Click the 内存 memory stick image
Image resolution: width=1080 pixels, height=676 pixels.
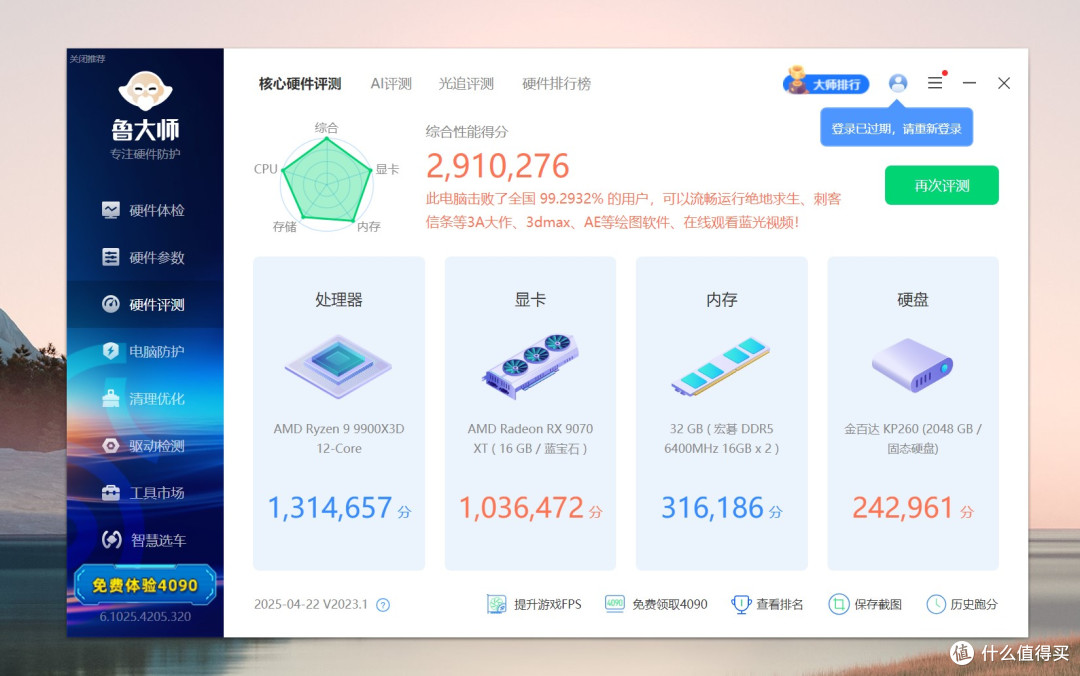click(x=721, y=366)
